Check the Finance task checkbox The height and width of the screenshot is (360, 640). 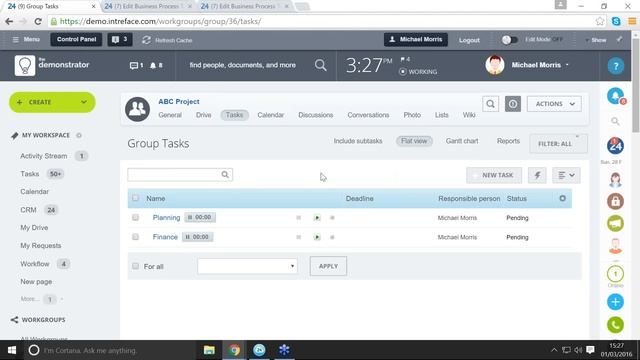click(x=135, y=237)
